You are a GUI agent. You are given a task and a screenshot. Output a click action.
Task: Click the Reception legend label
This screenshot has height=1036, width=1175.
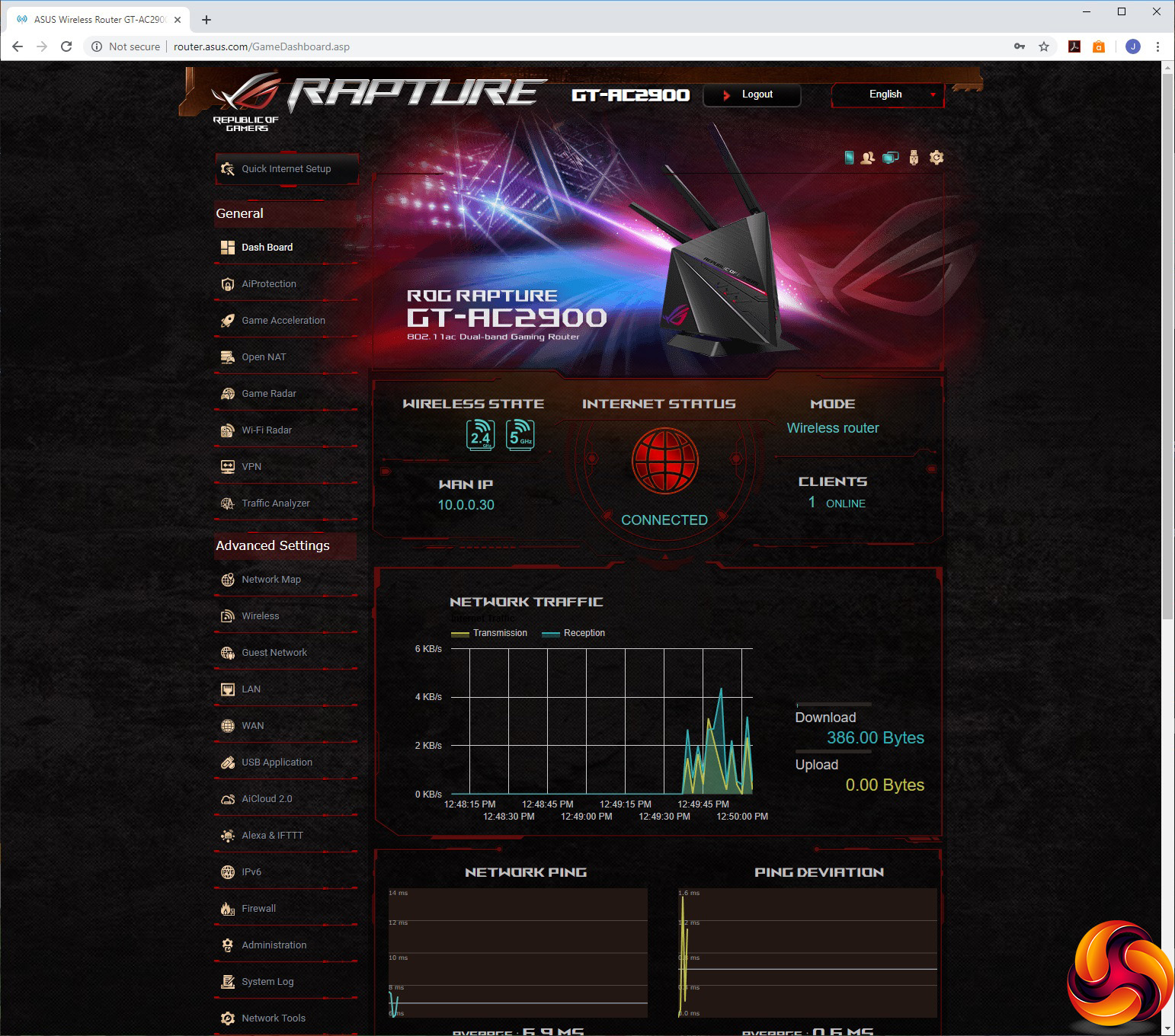pos(584,633)
